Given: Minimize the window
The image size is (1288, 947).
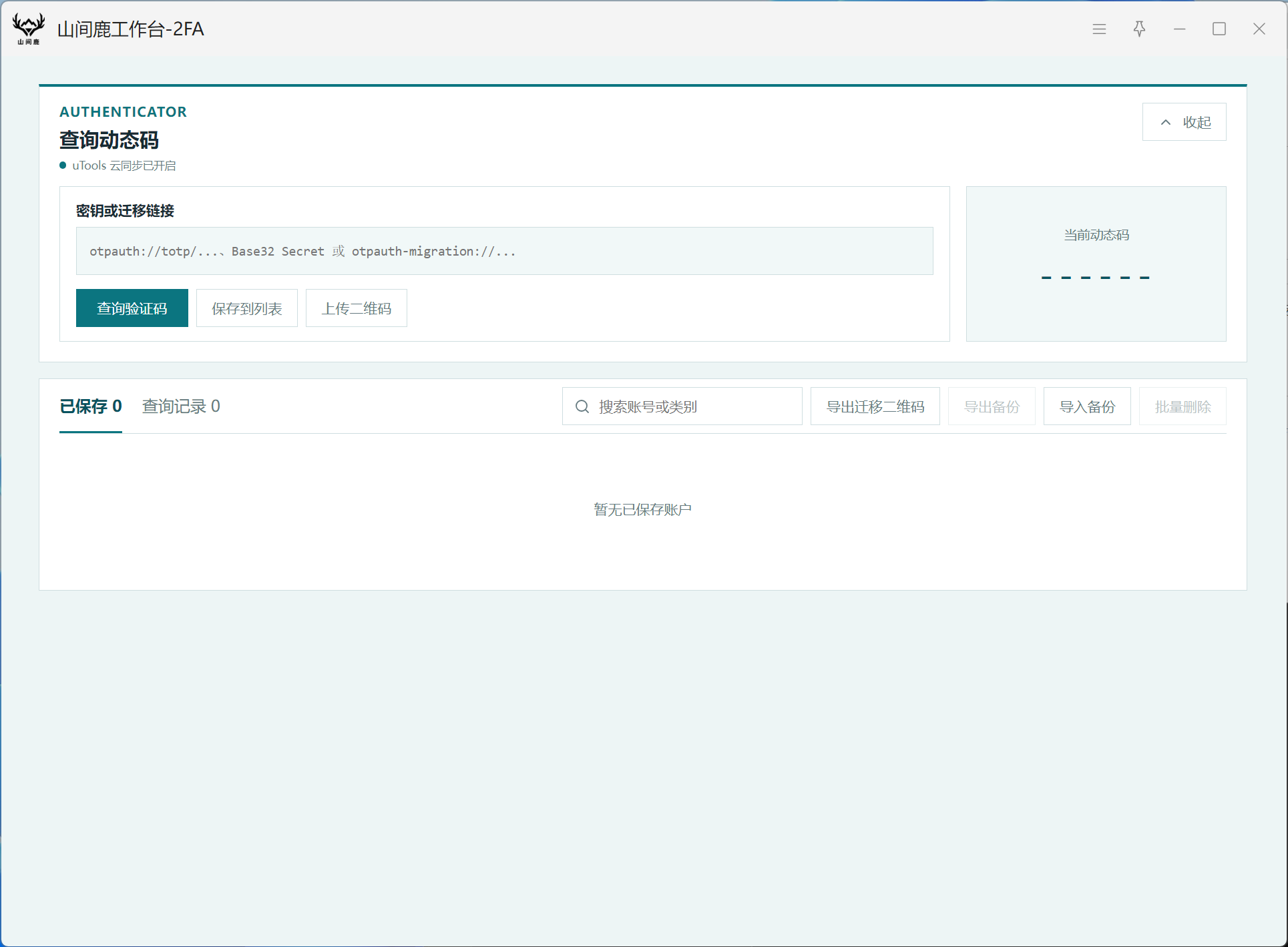Looking at the screenshot, I should pyautogui.click(x=1179, y=29).
